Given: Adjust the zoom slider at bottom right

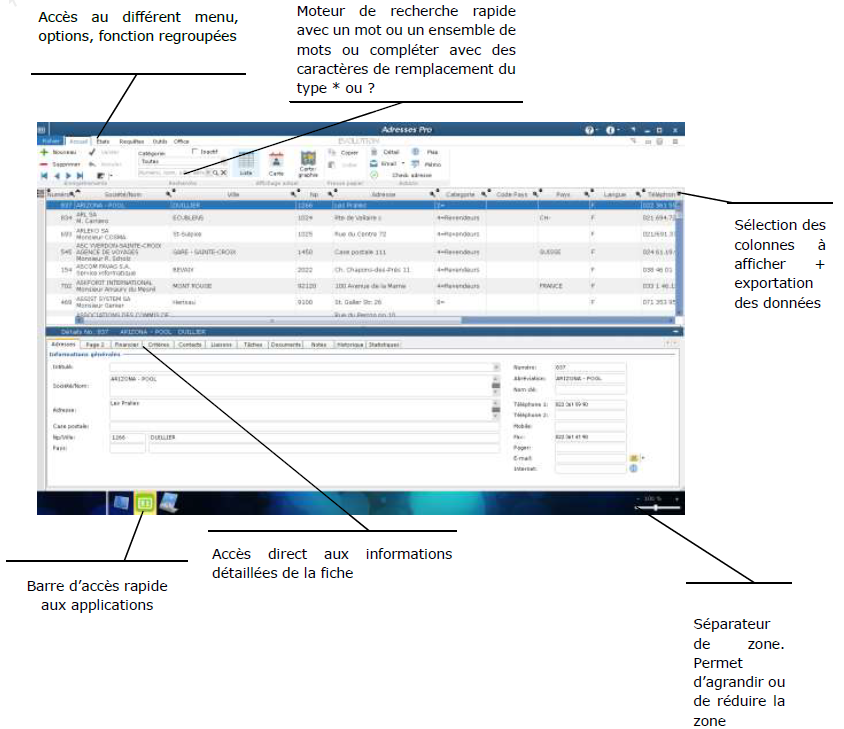Looking at the screenshot, I should pos(655,508).
